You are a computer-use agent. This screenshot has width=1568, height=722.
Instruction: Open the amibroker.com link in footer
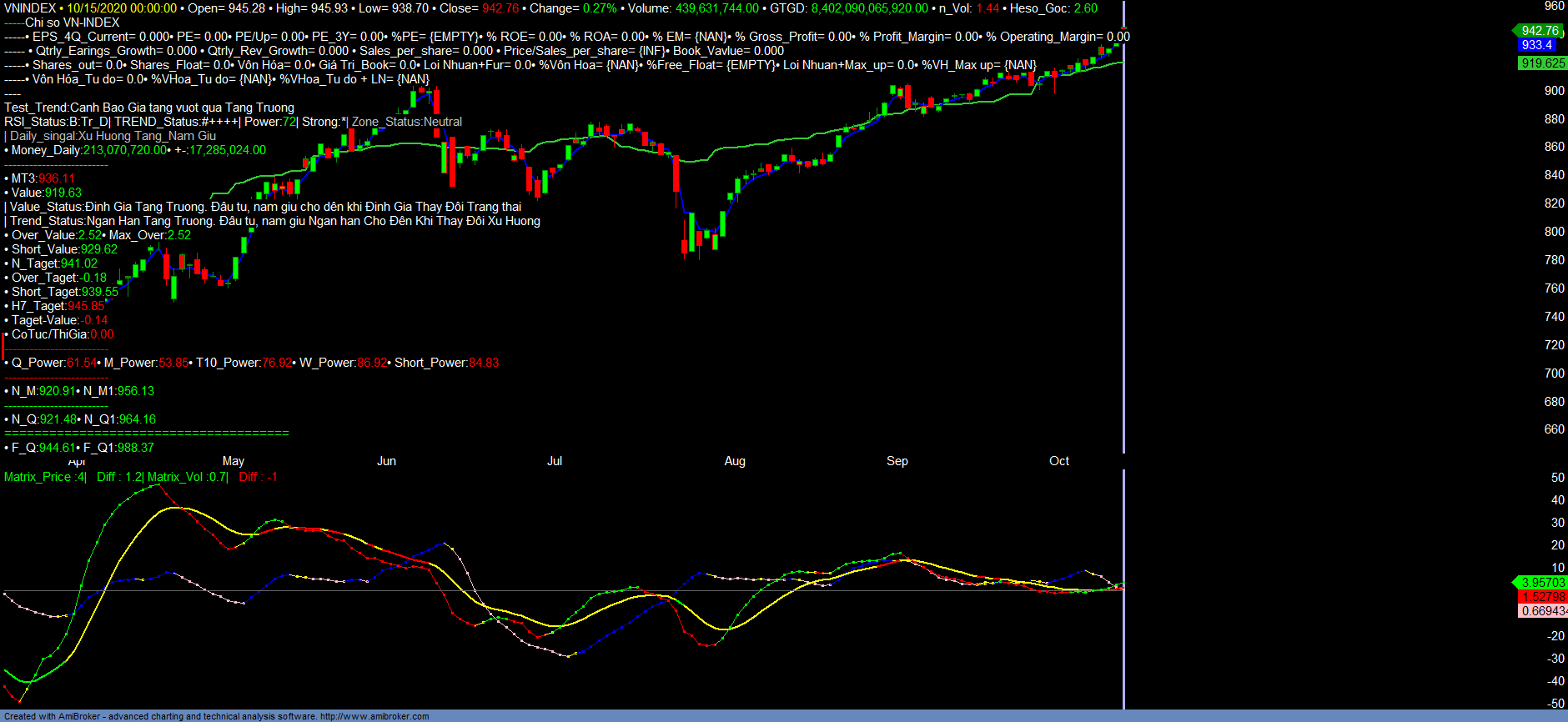coord(374,716)
